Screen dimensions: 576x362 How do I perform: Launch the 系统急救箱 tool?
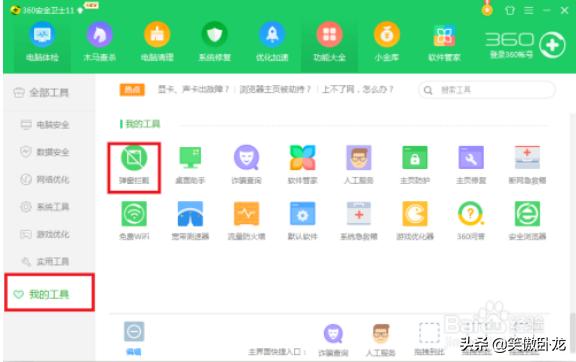[x=359, y=221]
